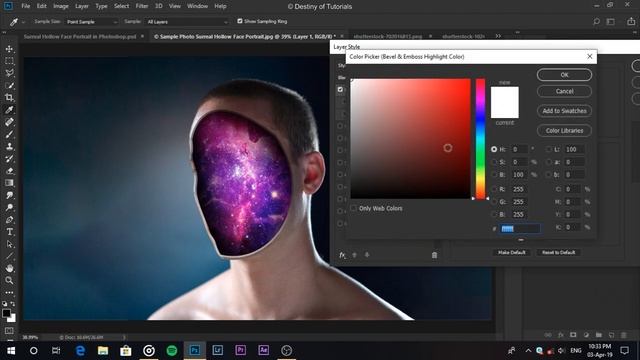Expand the tool preset picker arrow

coord(23,22)
